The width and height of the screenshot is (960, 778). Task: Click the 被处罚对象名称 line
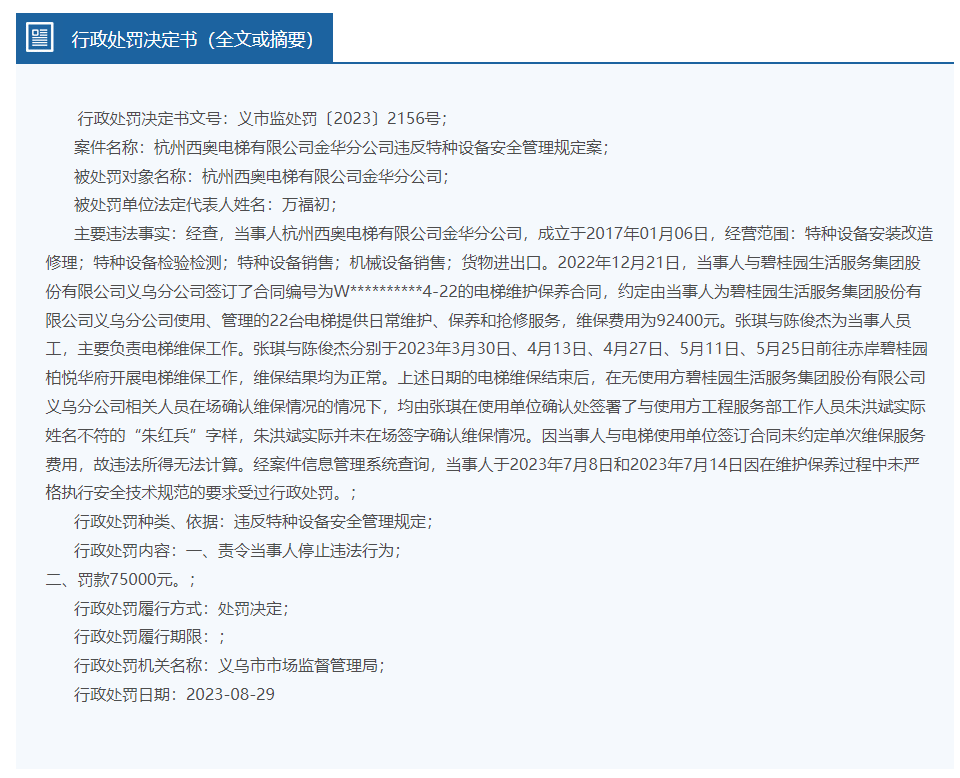261,176
